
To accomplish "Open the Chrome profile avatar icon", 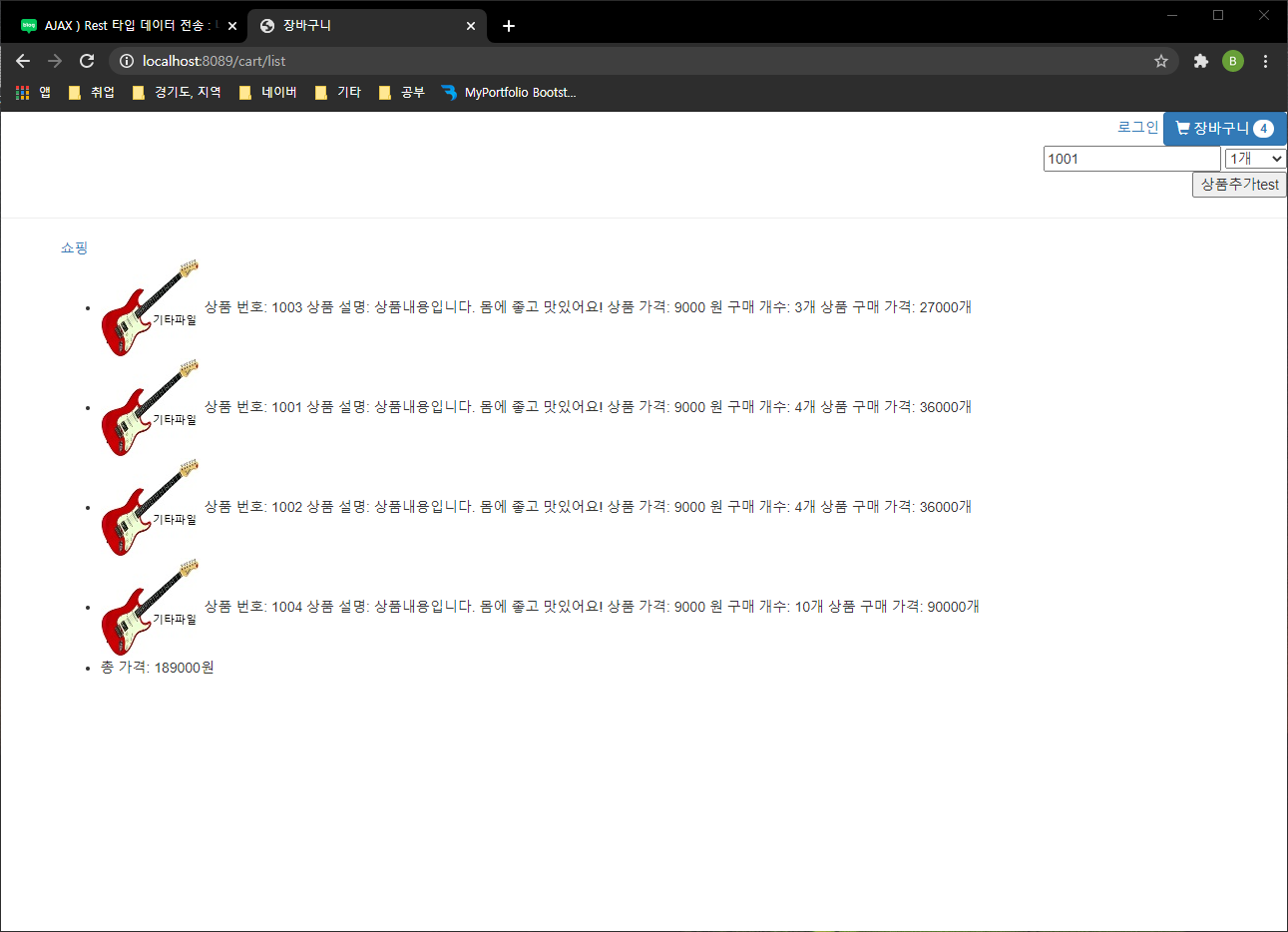I will click(x=1233, y=61).
